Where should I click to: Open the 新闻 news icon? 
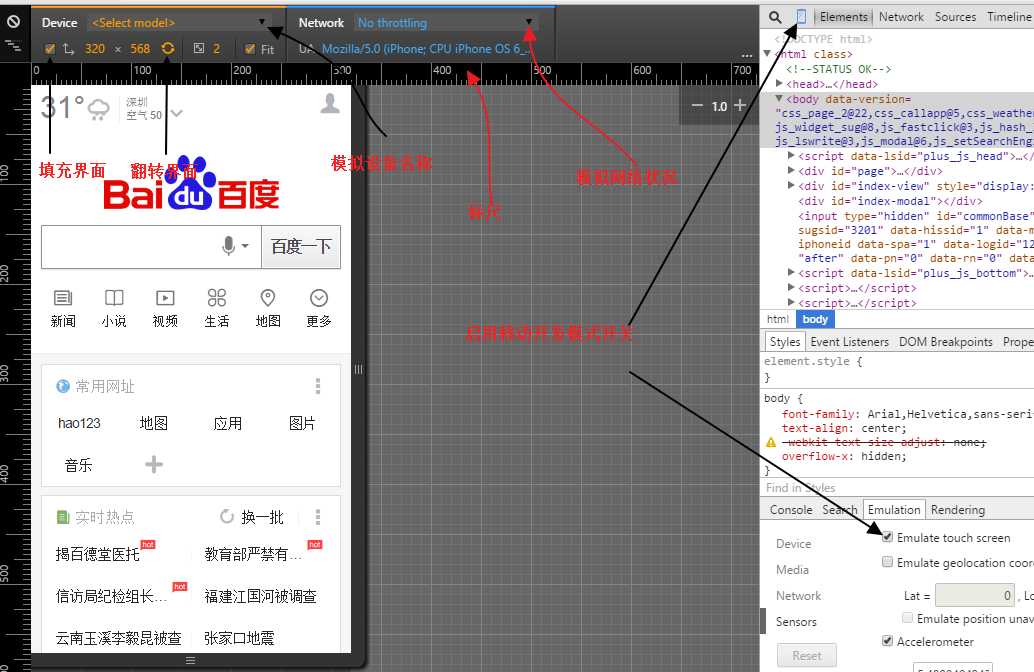point(63,298)
